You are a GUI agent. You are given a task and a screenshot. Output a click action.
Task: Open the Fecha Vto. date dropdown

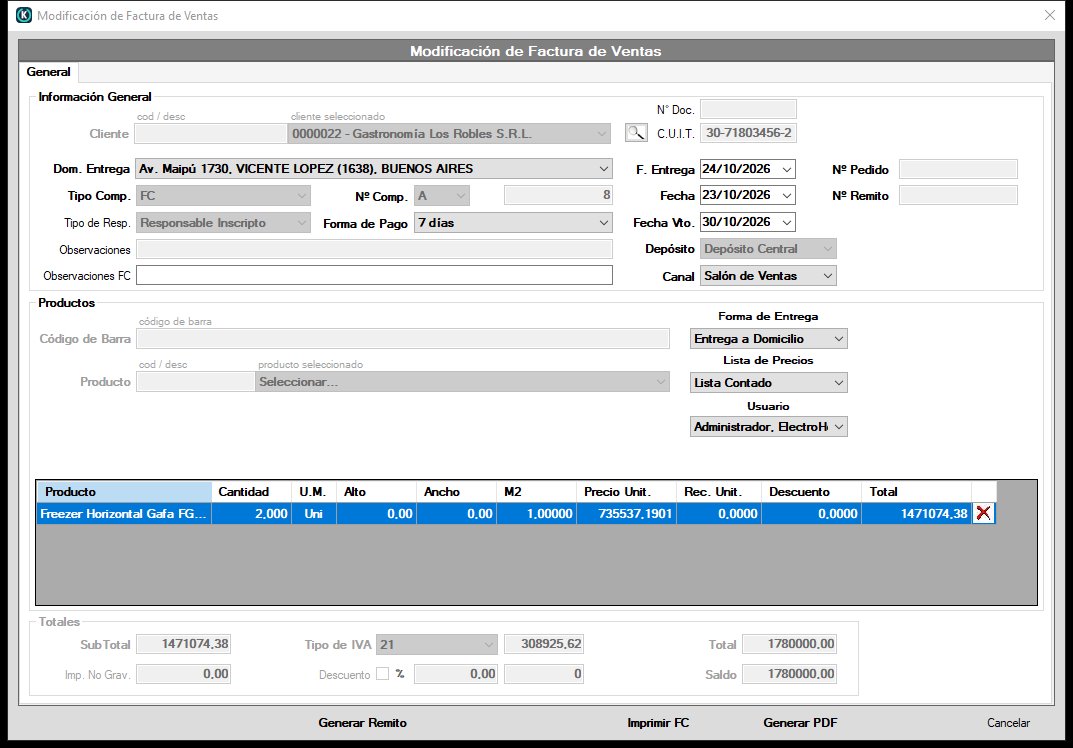tap(787, 222)
